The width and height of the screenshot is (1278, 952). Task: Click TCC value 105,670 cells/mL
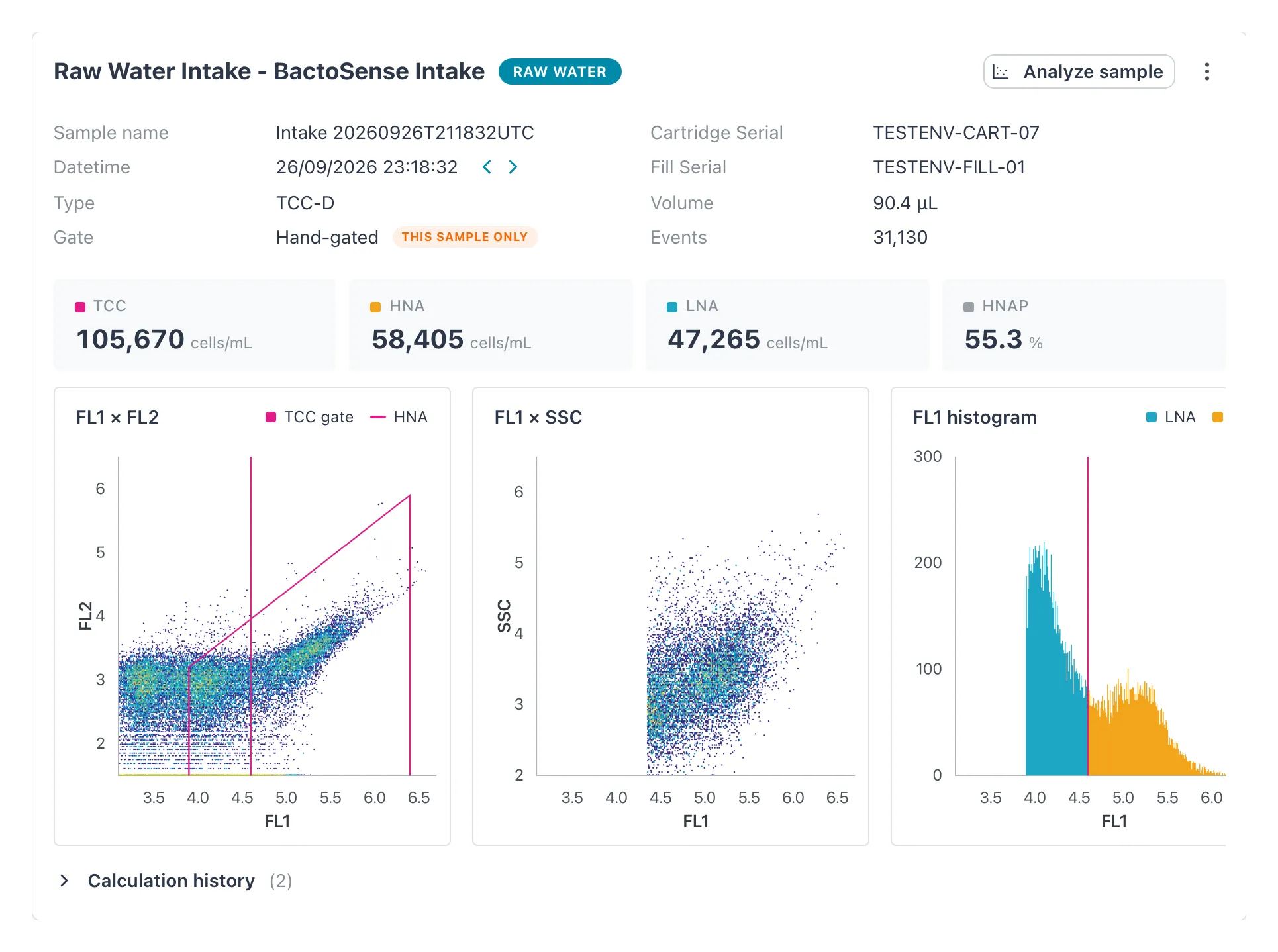[164, 340]
